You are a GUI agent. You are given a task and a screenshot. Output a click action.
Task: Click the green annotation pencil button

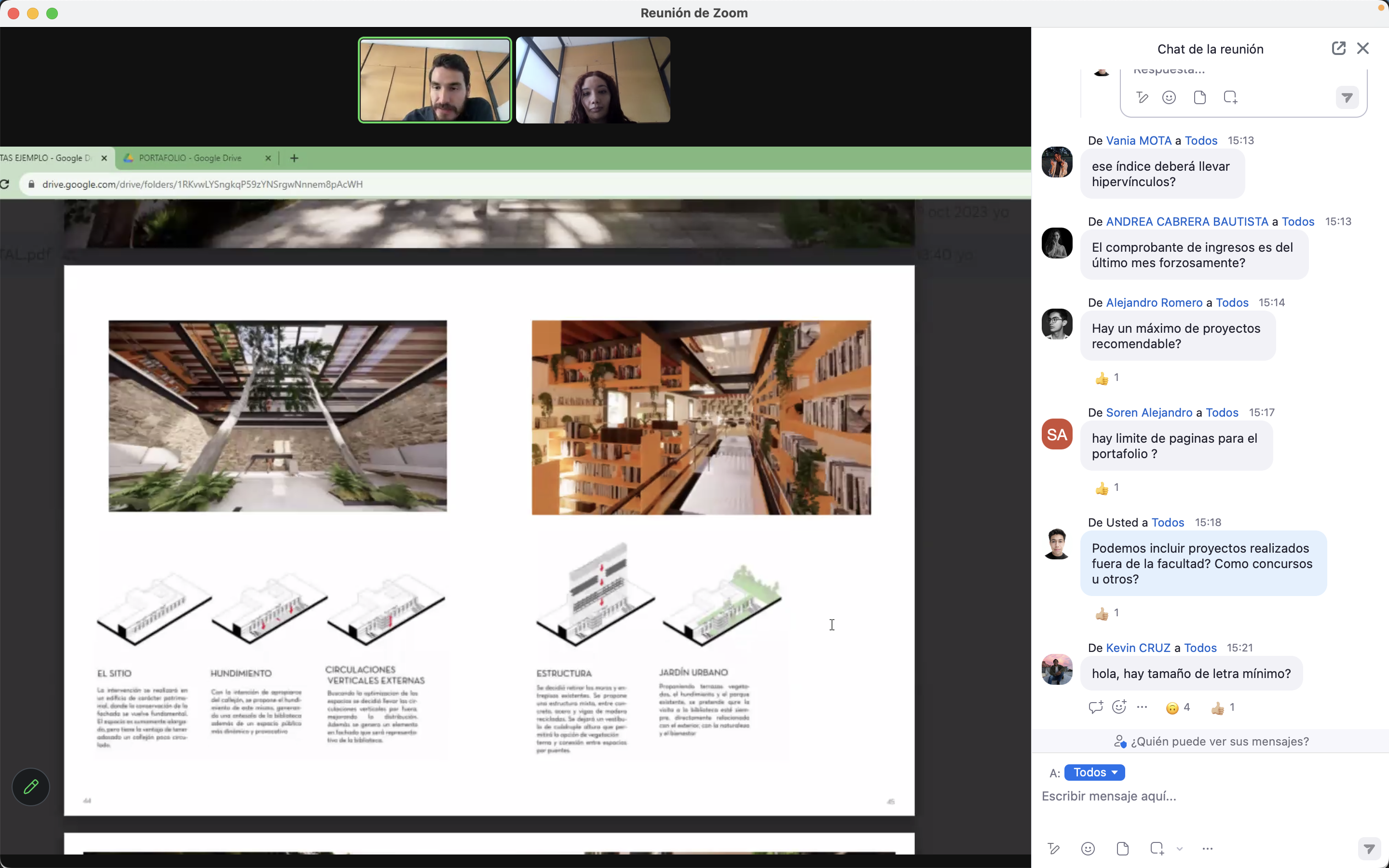(x=31, y=787)
